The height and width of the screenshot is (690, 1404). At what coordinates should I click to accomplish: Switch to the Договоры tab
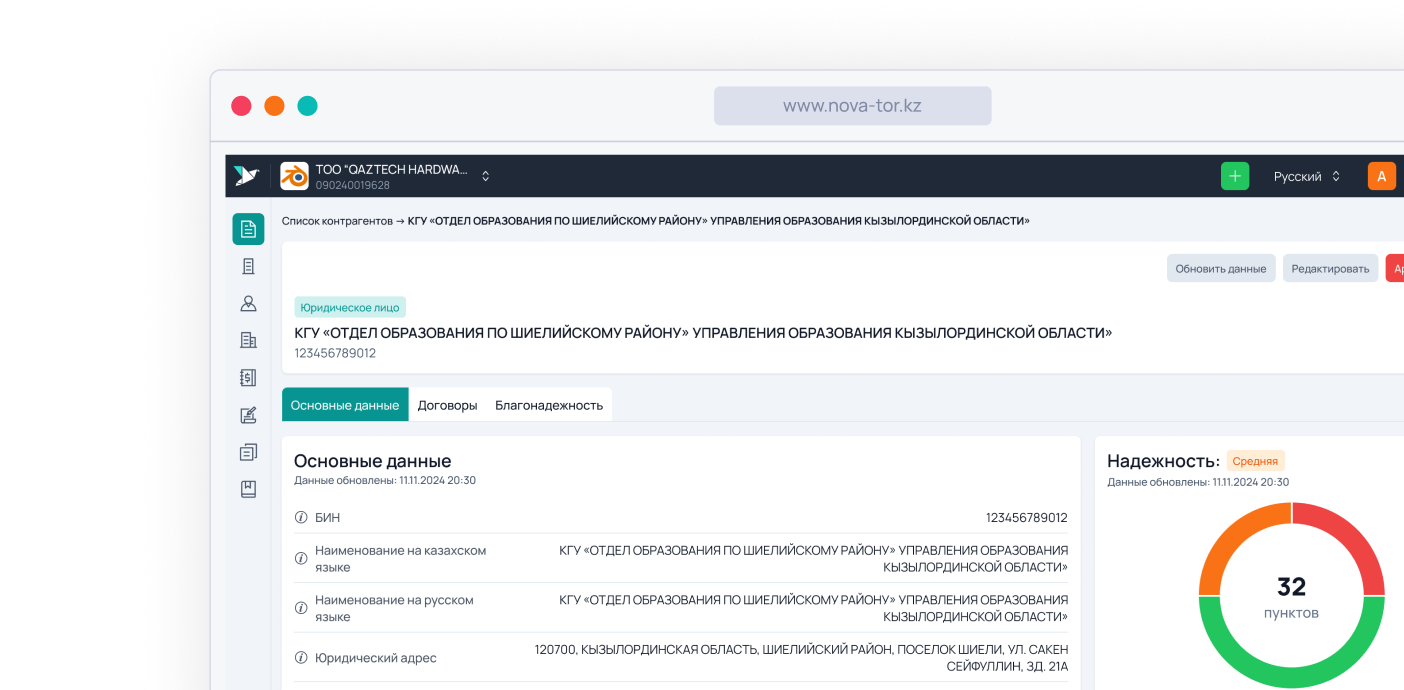447,405
